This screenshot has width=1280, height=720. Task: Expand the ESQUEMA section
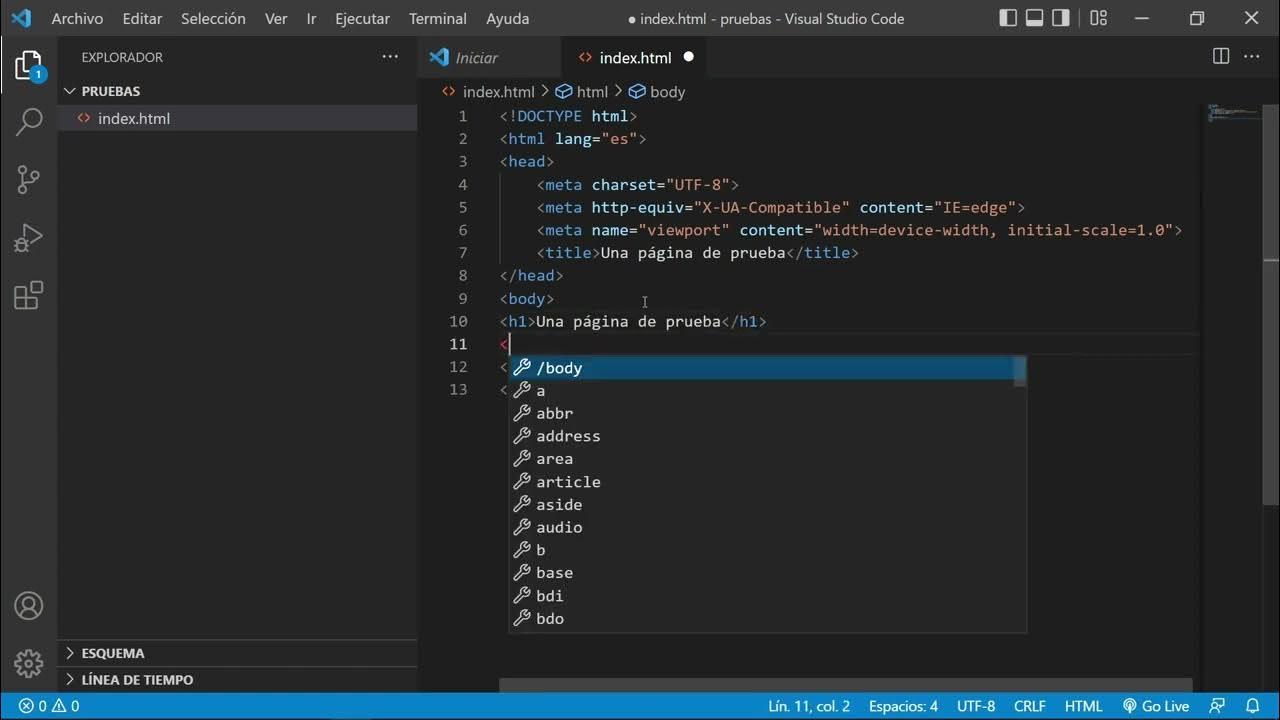pos(110,652)
